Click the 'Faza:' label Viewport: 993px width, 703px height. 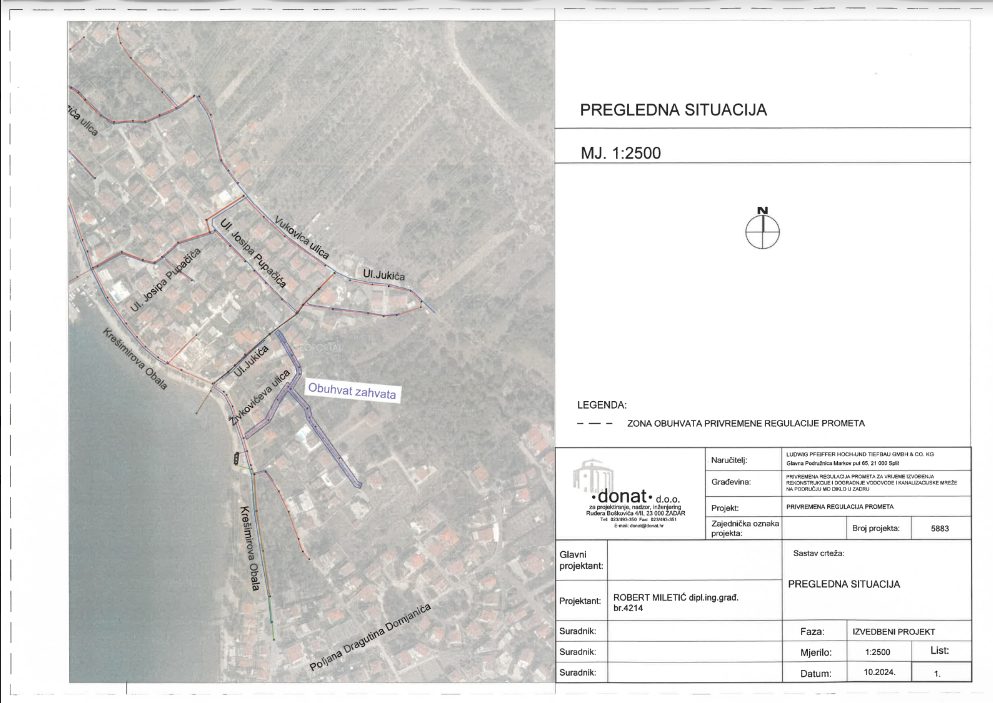point(812,631)
